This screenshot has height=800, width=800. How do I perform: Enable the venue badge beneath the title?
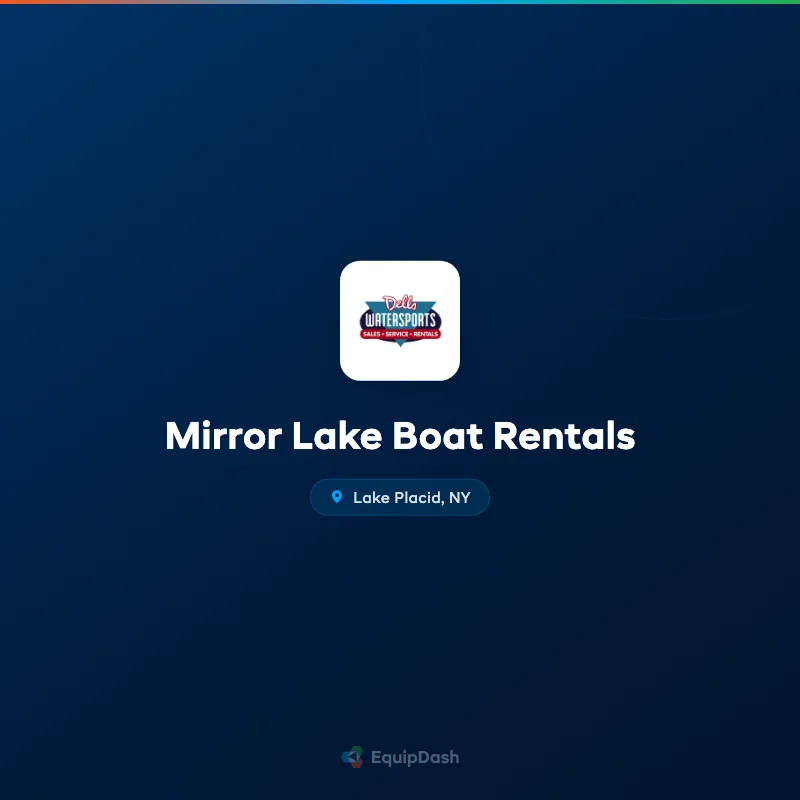click(400, 497)
